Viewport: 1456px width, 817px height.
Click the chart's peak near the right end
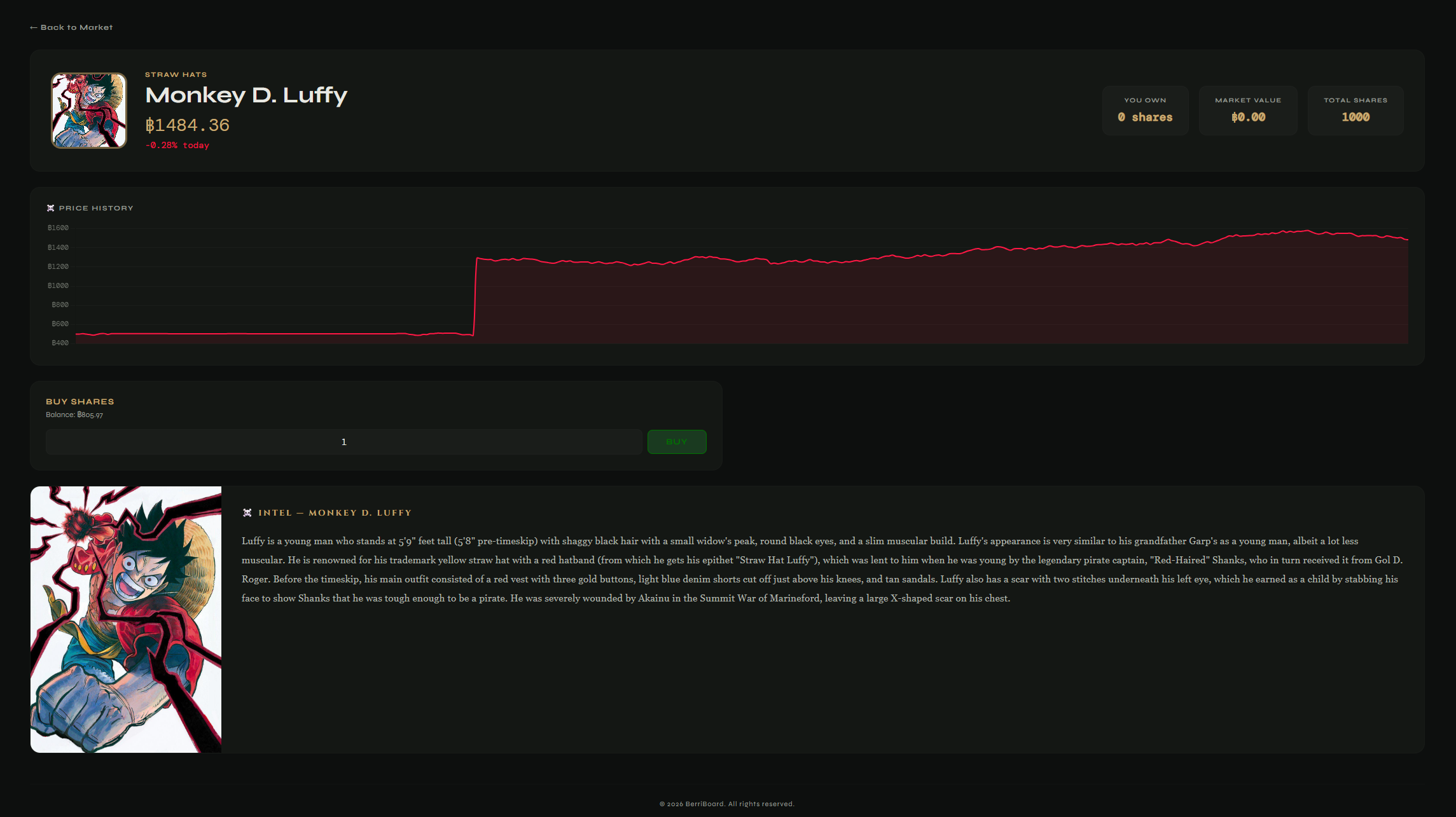[1307, 230]
